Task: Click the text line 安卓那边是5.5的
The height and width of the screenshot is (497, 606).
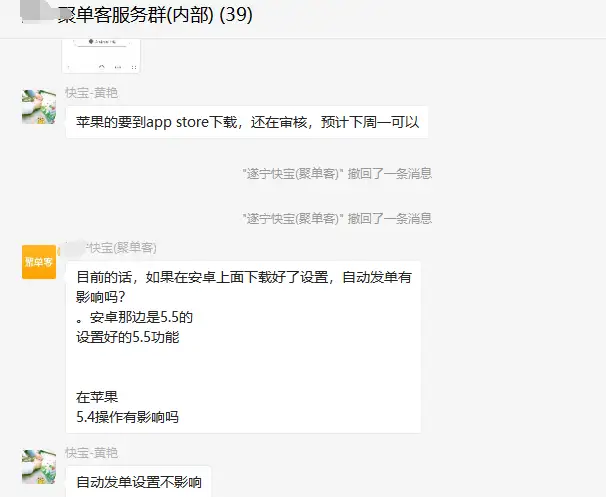Action: [x=134, y=317]
